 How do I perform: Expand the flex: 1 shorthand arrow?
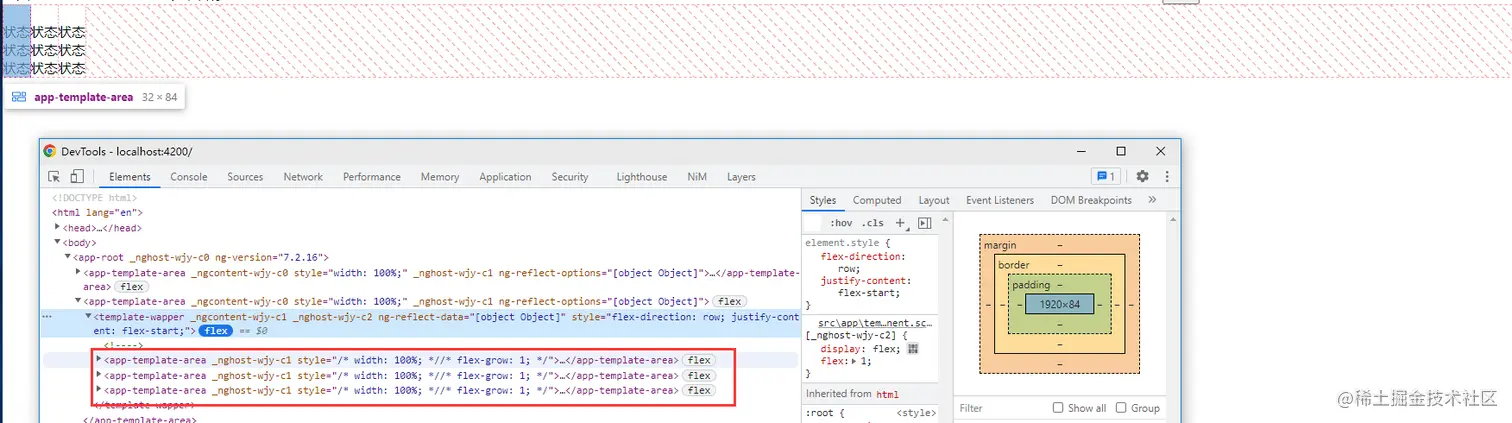(853, 361)
